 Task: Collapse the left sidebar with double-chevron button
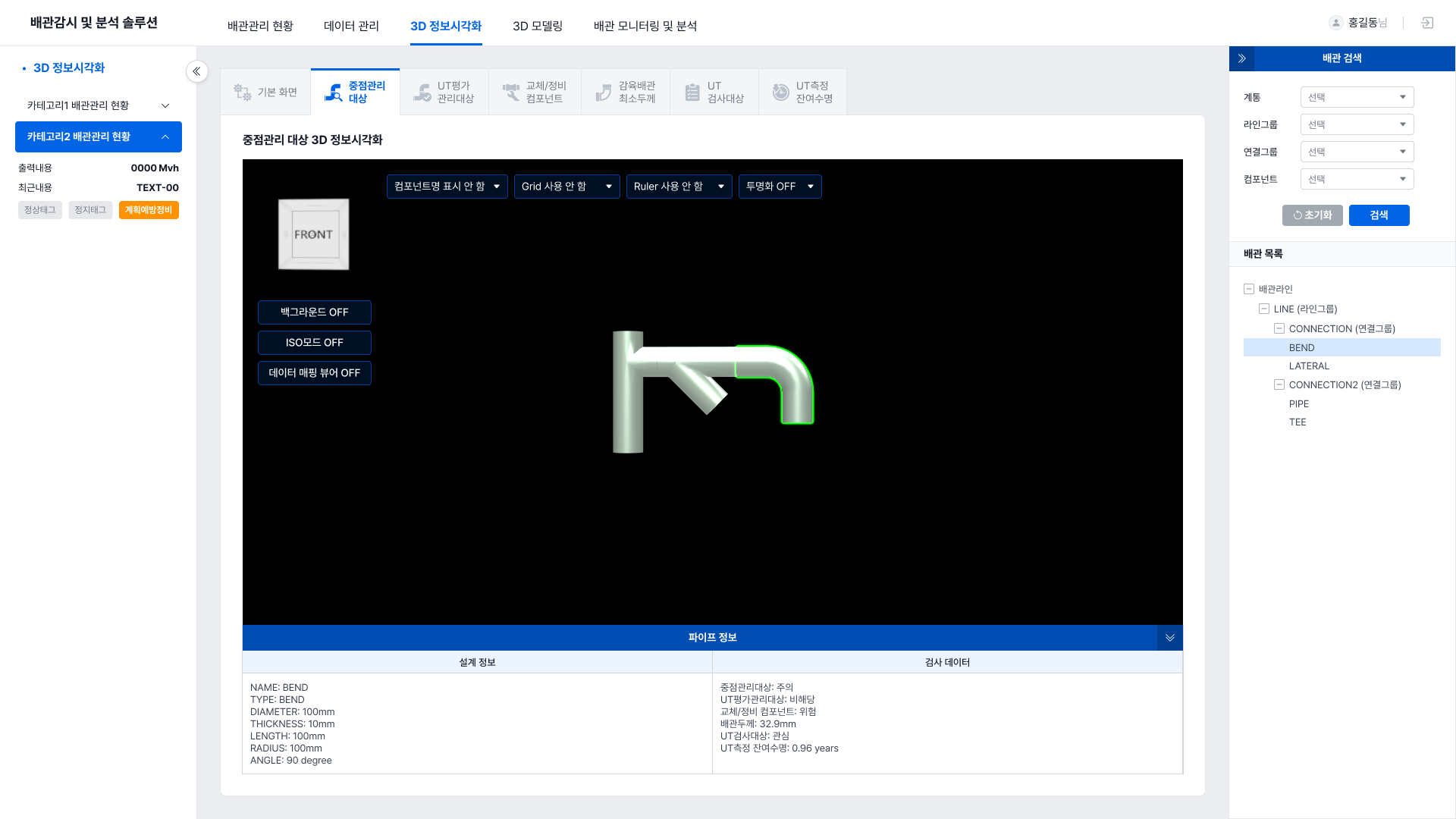tap(197, 71)
